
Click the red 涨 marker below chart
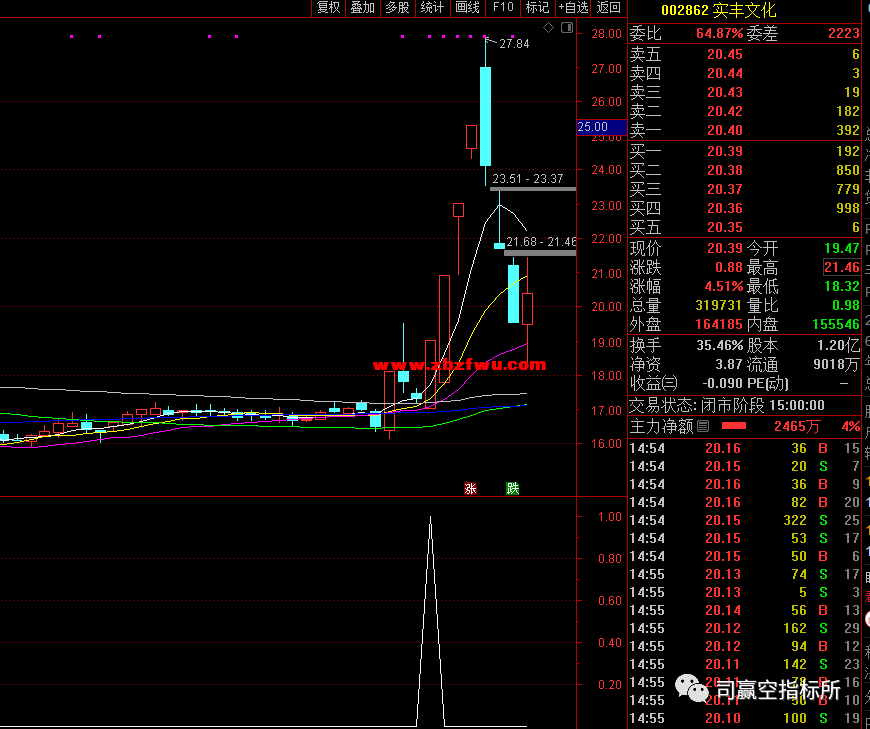471,488
